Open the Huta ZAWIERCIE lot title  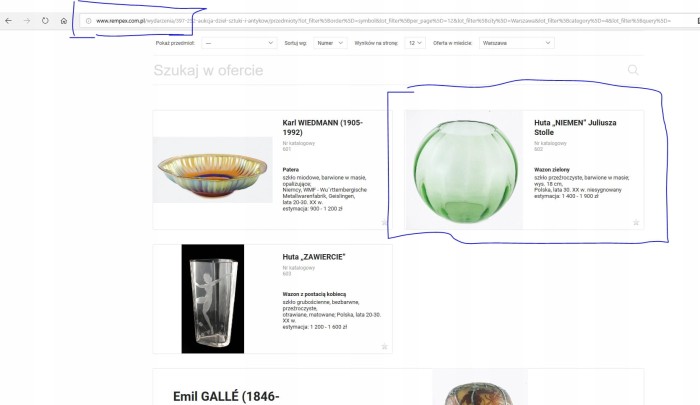point(314,257)
